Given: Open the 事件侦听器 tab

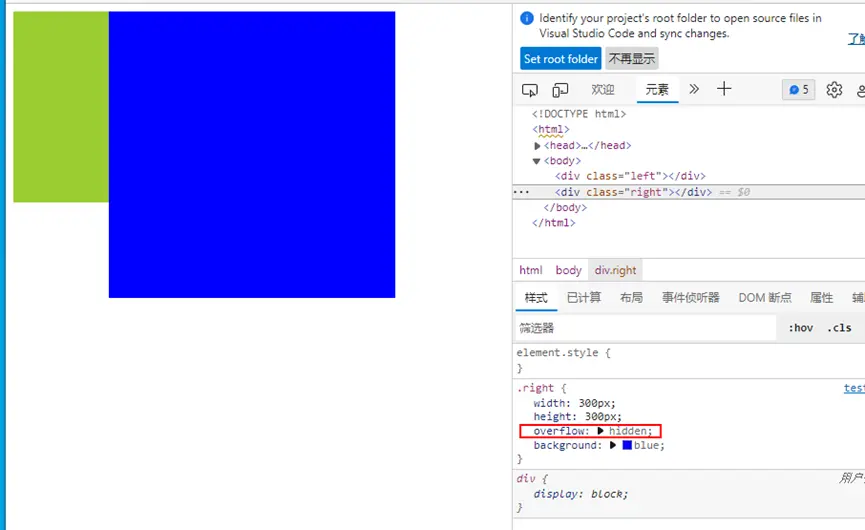Looking at the screenshot, I should point(691,298).
